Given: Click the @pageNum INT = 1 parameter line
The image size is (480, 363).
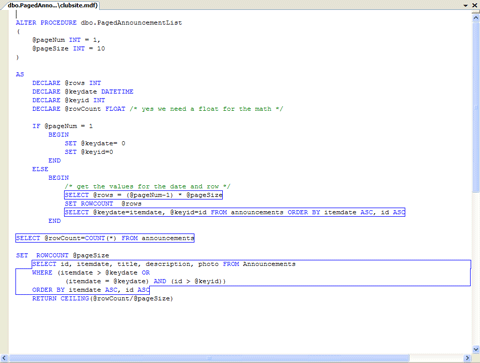Looking at the screenshot, I should (x=66, y=40).
